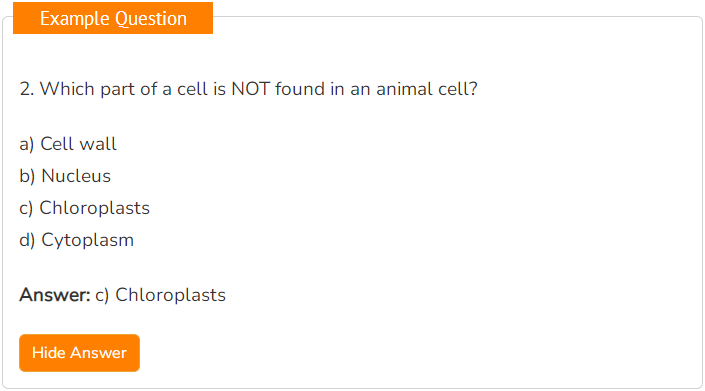Screen dimensions: 705x391
Task: Click the letter b) before Nucleus
Action: coord(27,176)
